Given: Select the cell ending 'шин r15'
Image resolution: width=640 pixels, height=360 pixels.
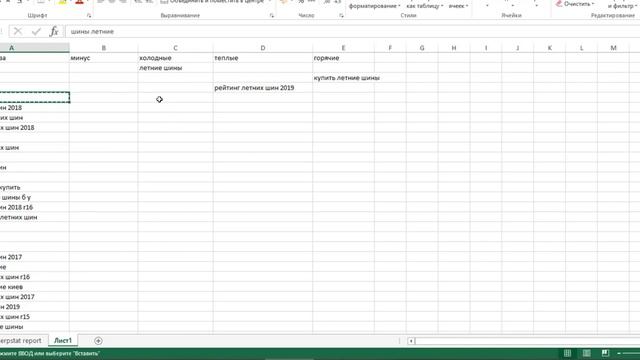Looking at the screenshot, I should coord(34,317).
